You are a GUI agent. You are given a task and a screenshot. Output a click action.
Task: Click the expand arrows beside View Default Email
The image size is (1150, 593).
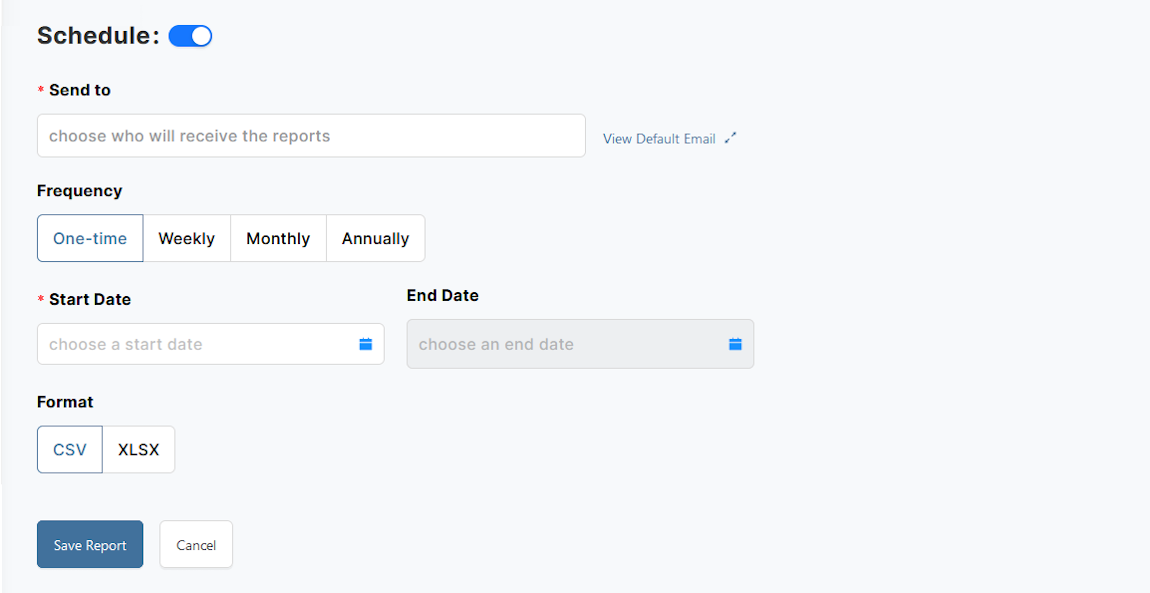pyautogui.click(x=730, y=138)
